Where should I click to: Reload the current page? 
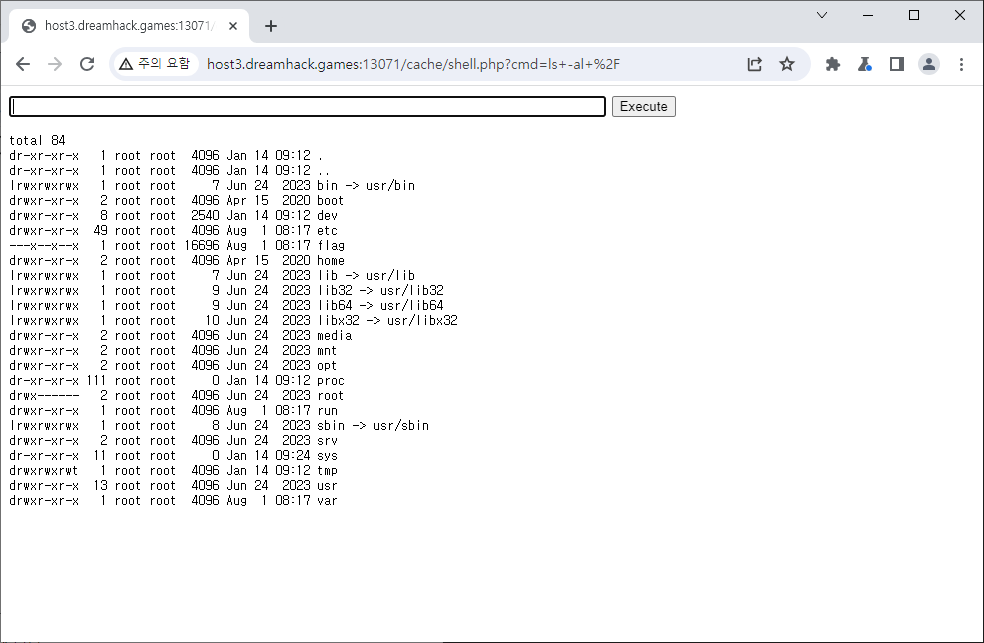[x=87, y=64]
